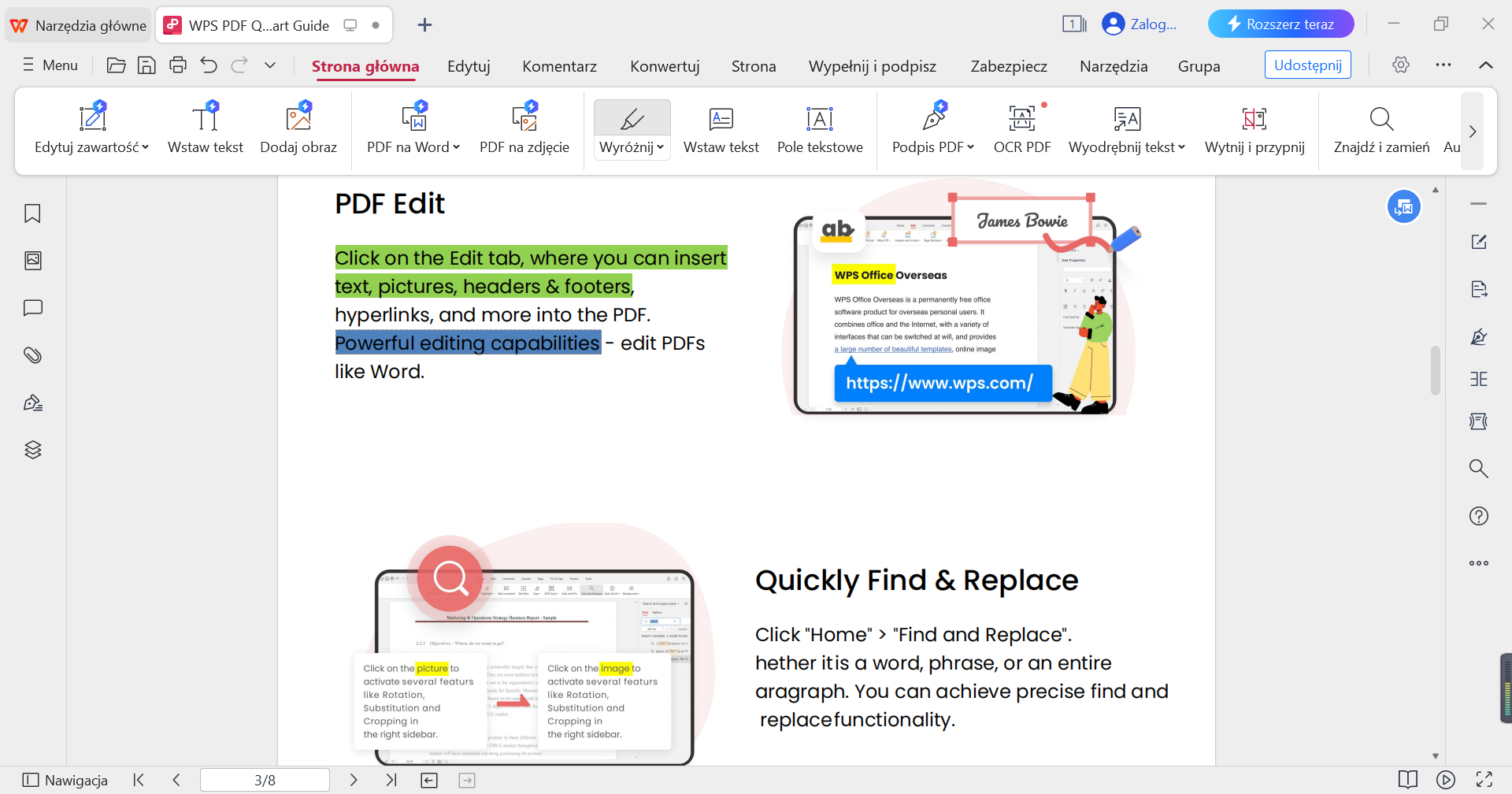Expand the quick access toolbar dropdown

pyautogui.click(x=270, y=65)
